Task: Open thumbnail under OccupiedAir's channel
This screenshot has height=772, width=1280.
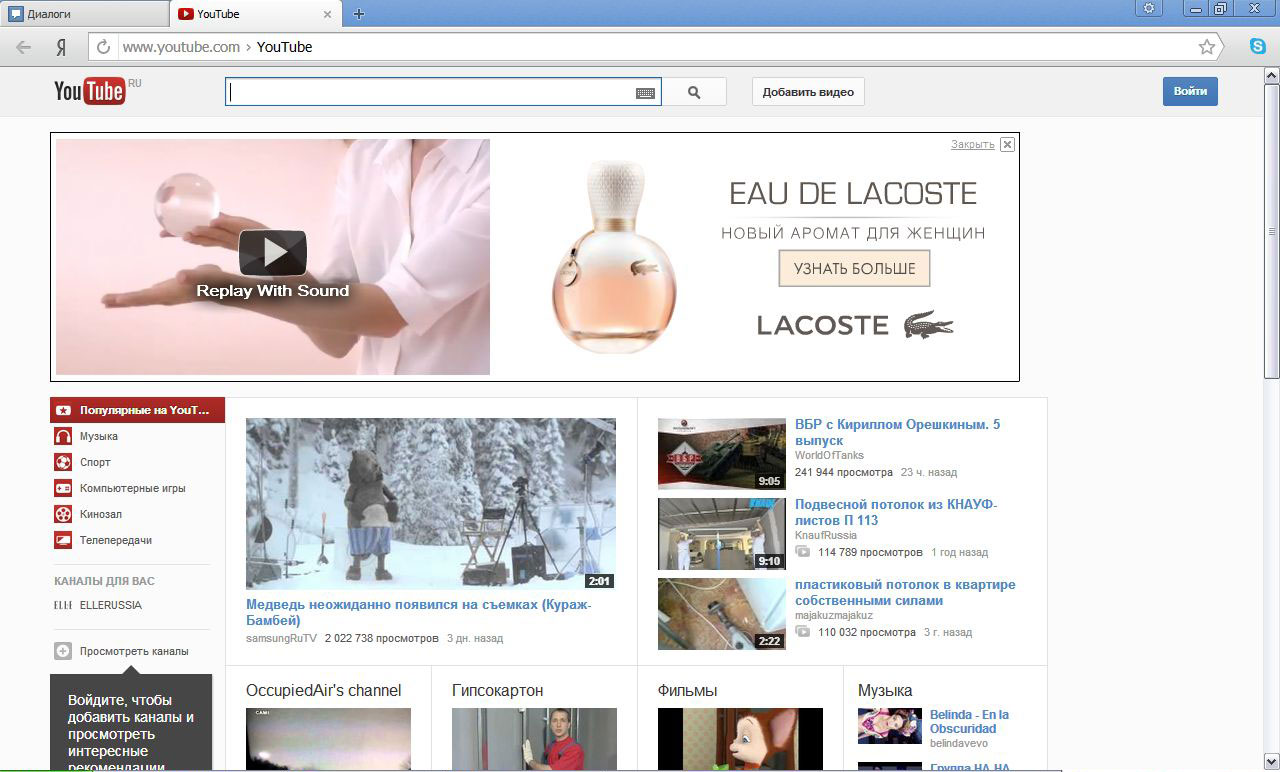Action: [x=328, y=739]
